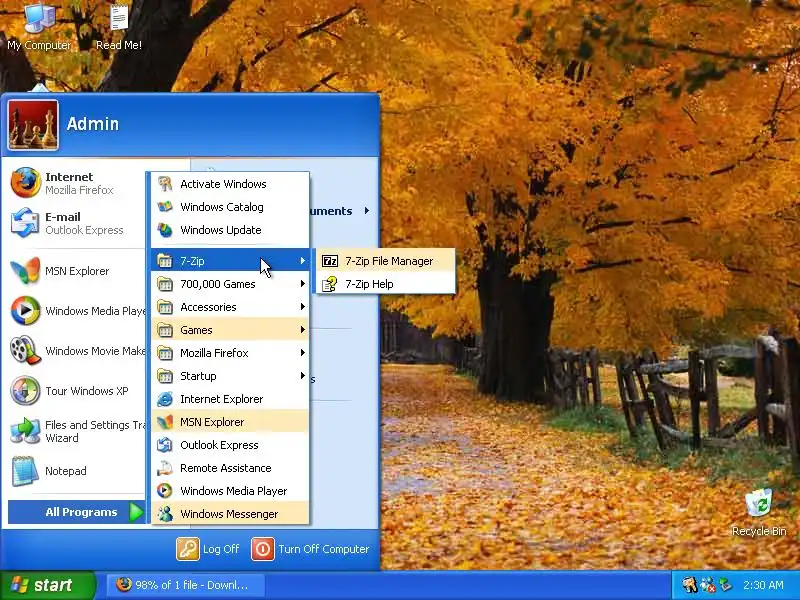Click the Accessories folder icon
Image resolution: width=800 pixels, height=600 pixels.
pyautogui.click(x=165, y=307)
